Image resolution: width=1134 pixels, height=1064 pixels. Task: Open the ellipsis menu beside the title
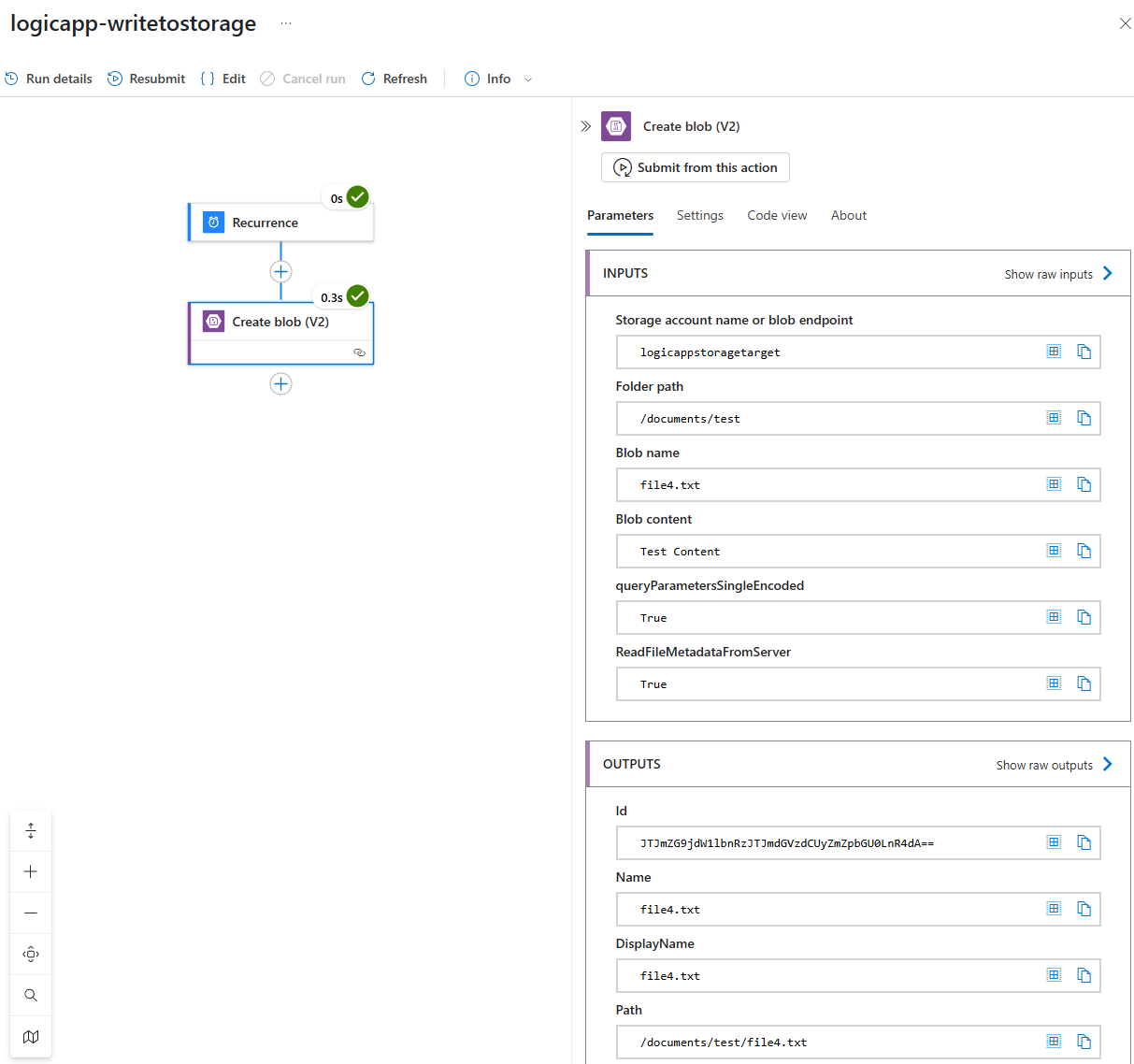coord(286,23)
